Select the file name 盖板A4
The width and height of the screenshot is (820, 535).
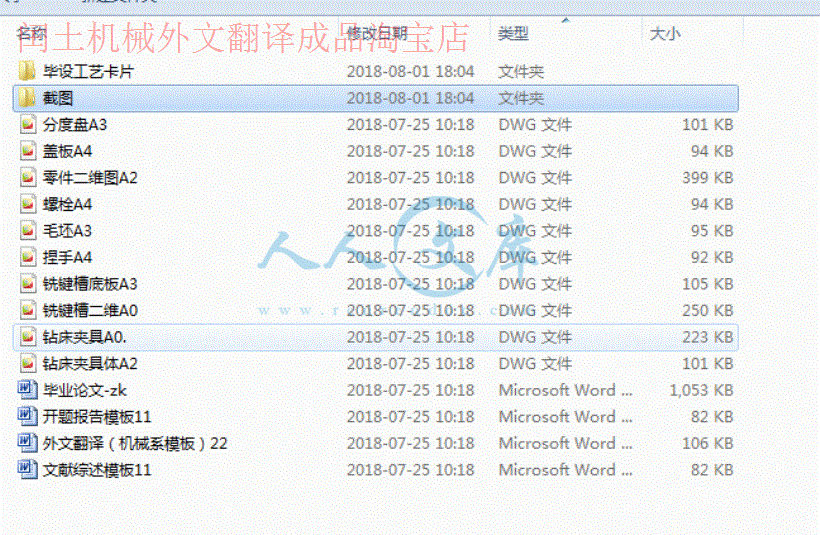point(67,151)
